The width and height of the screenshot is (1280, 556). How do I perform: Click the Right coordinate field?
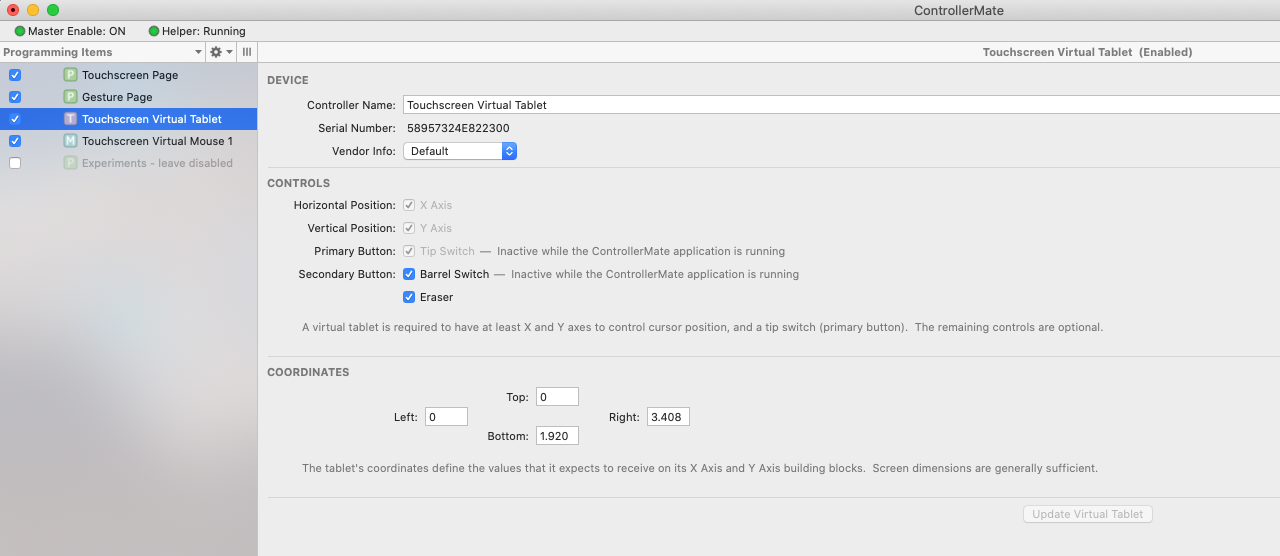click(668, 417)
